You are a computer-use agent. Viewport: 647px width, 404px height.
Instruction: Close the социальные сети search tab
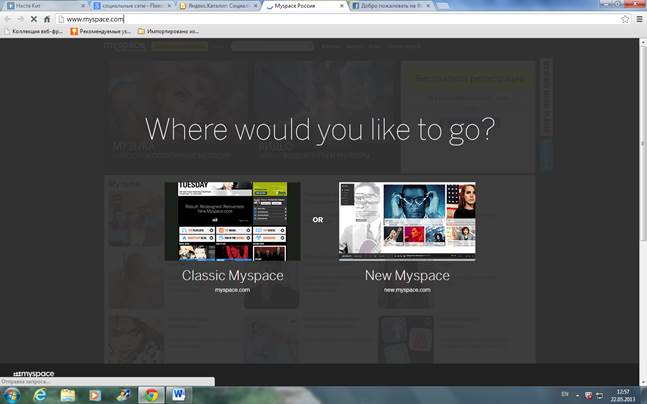pyautogui.click(x=169, y=6)
